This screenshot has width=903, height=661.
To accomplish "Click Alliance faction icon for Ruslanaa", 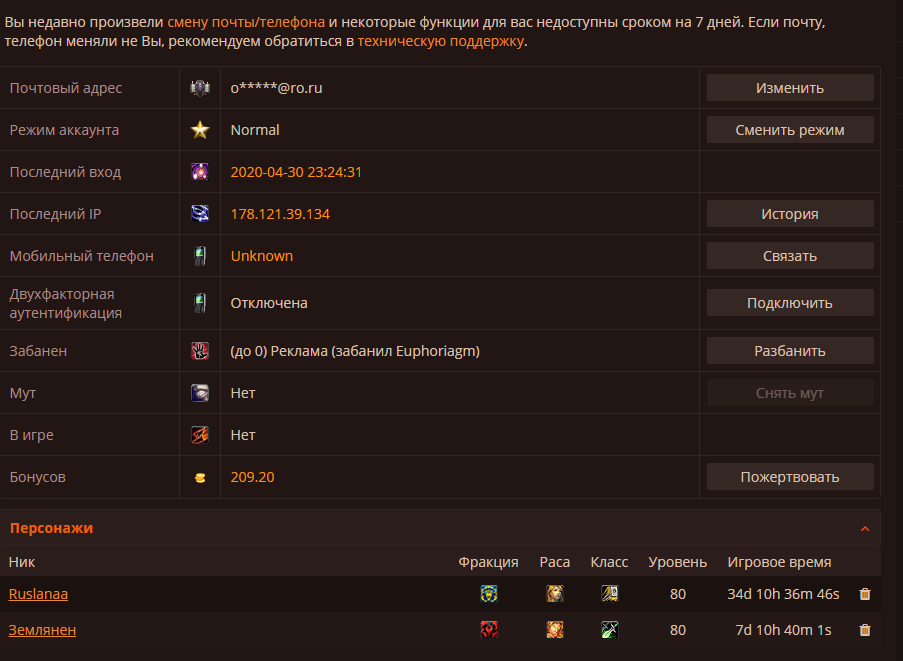I will [x=489, y=594].
